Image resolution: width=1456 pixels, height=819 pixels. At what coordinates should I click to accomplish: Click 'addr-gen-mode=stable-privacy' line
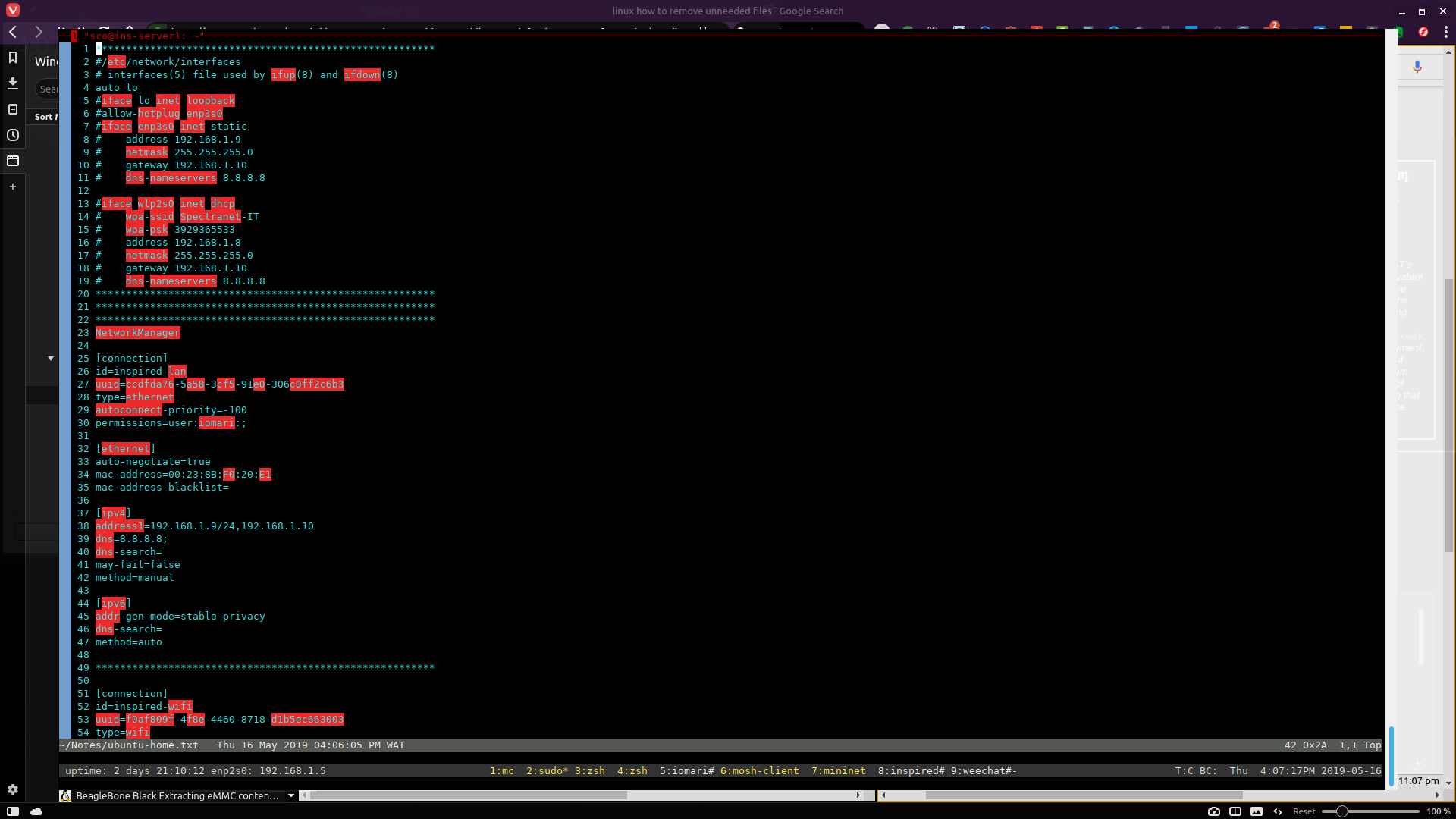point(180,617)
